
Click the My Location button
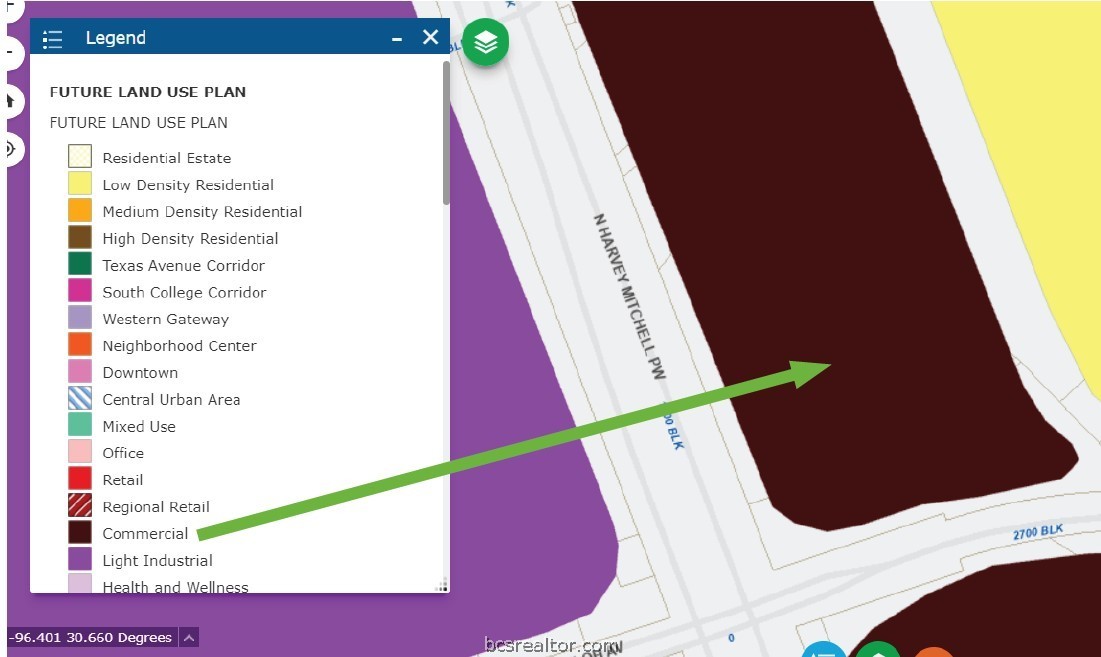[x=9, y=149]
